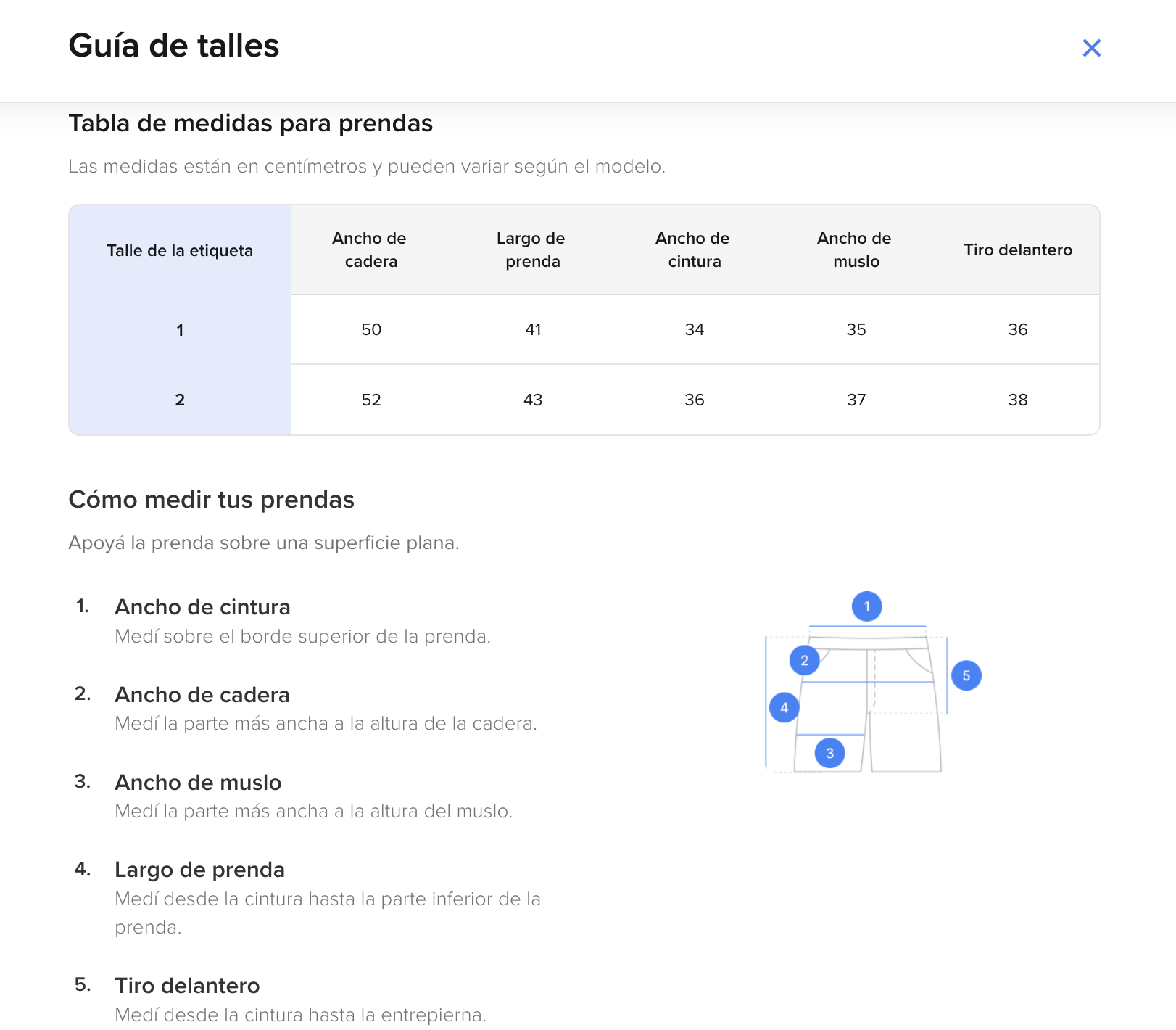Screen dimensions: 1176x1030
Task: Click the 'Guía de talles' title
Action: point(174,46)
